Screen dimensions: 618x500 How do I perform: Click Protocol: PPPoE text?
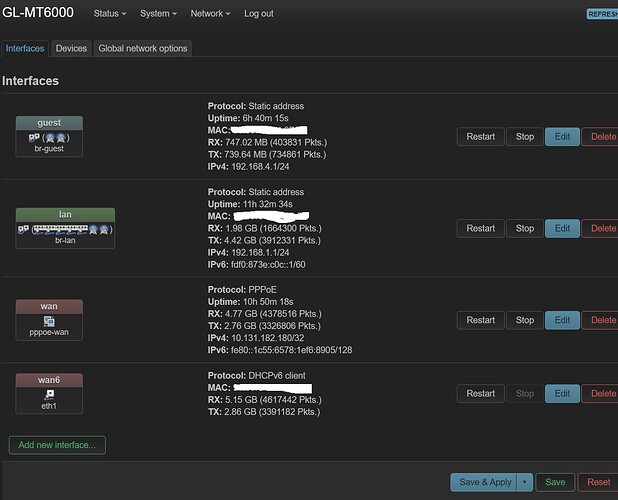242,290
